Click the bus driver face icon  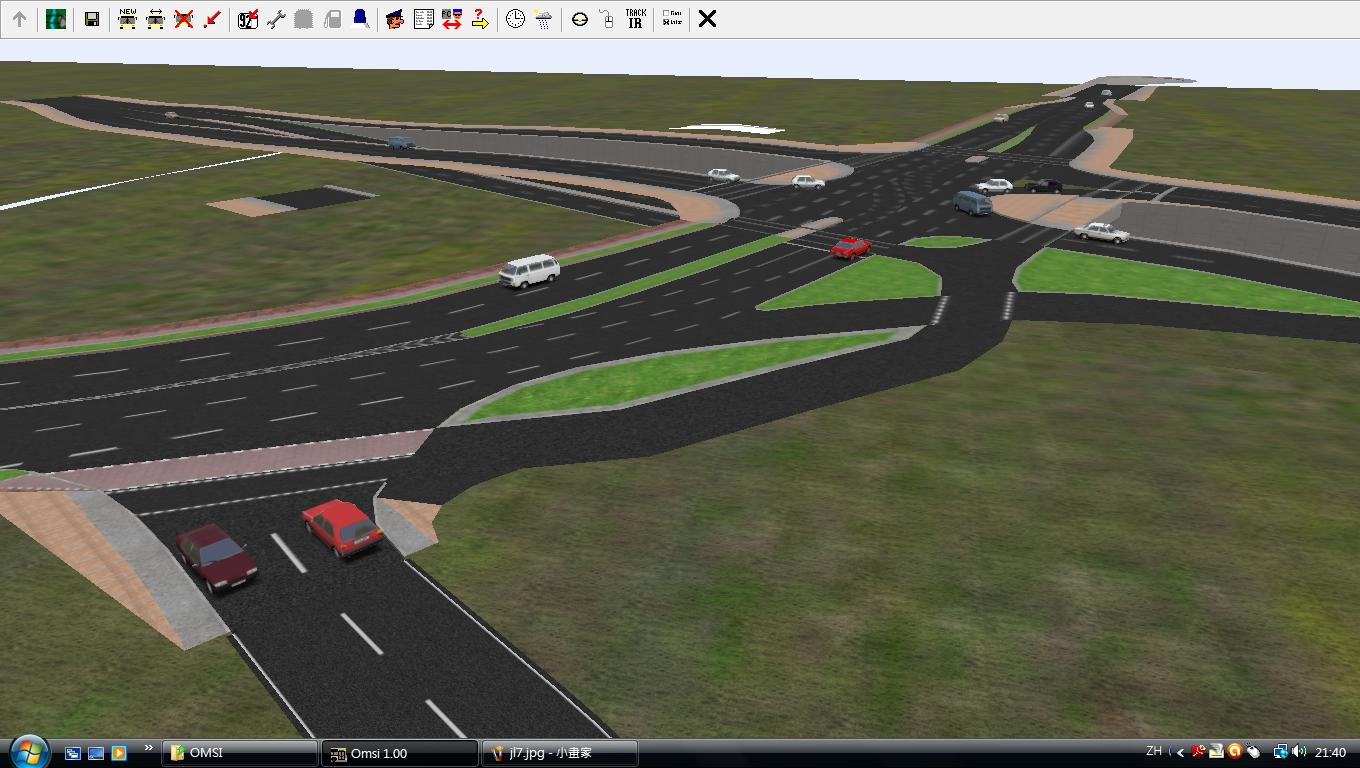(x=395, y=19)
